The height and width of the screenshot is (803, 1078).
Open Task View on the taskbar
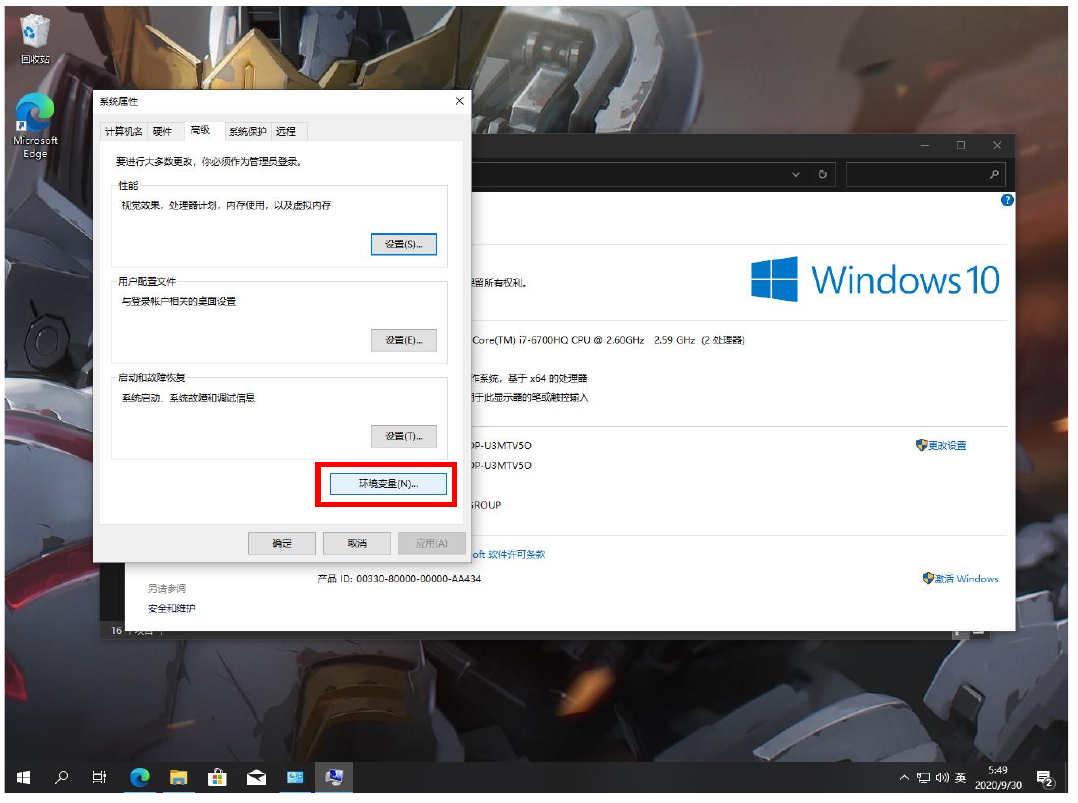click(100, 777)
